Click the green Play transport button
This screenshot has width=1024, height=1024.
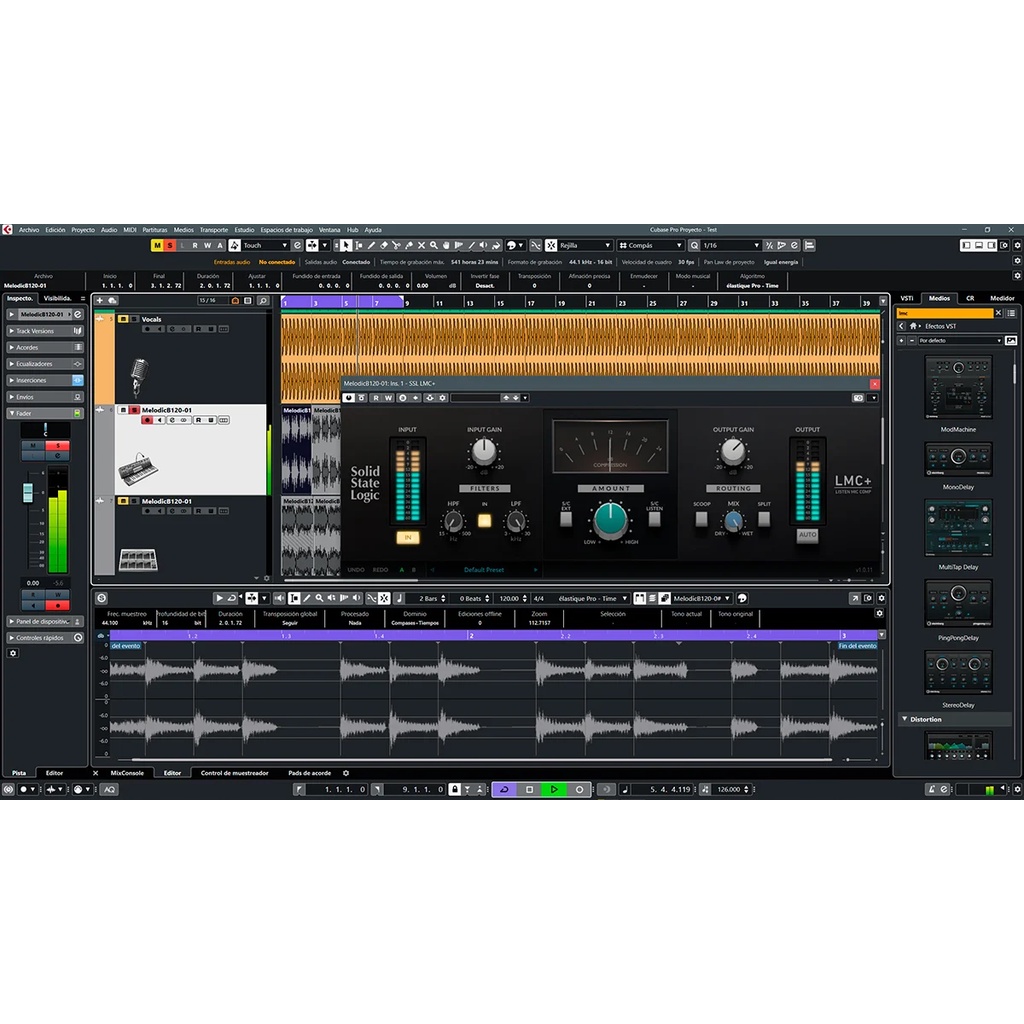click(x=554, y=790)
